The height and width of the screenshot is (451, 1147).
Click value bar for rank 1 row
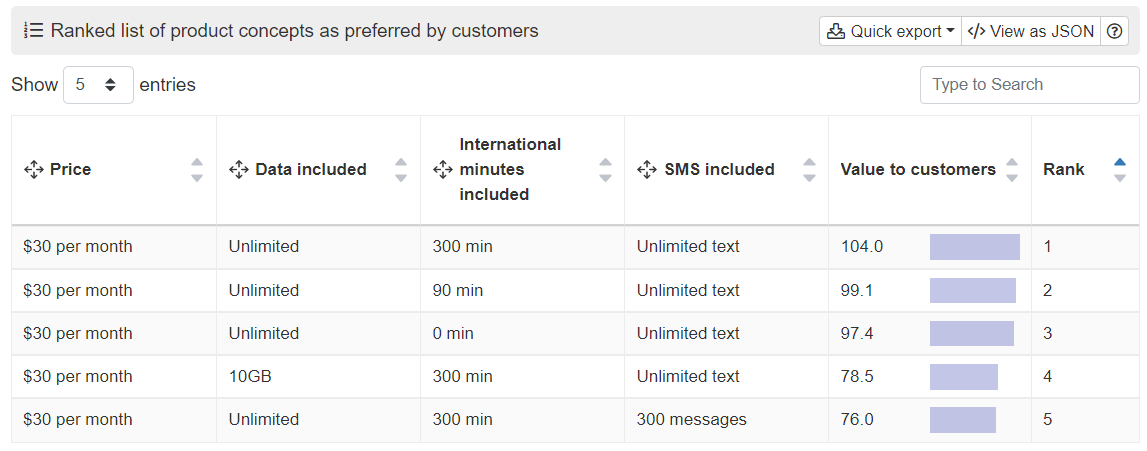974,247
